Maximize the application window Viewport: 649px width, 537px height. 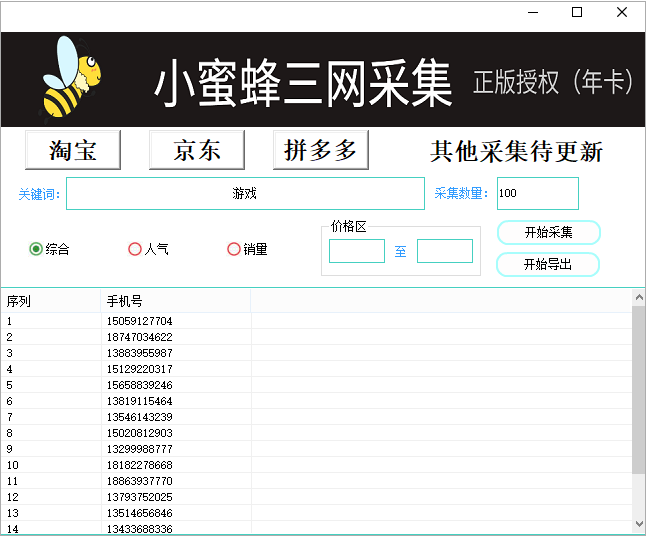tap(577, 13)
